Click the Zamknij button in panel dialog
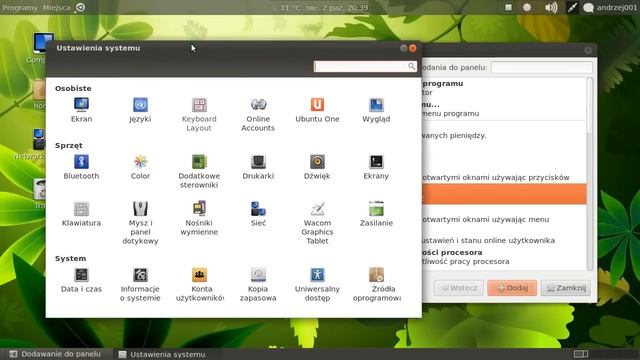640x360 pixels. 565,288
